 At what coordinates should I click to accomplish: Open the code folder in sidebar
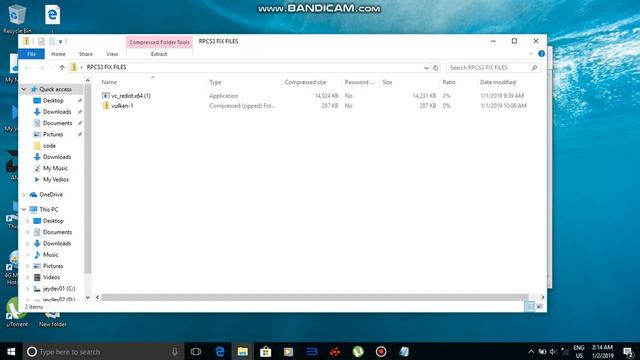pos(49,146)
